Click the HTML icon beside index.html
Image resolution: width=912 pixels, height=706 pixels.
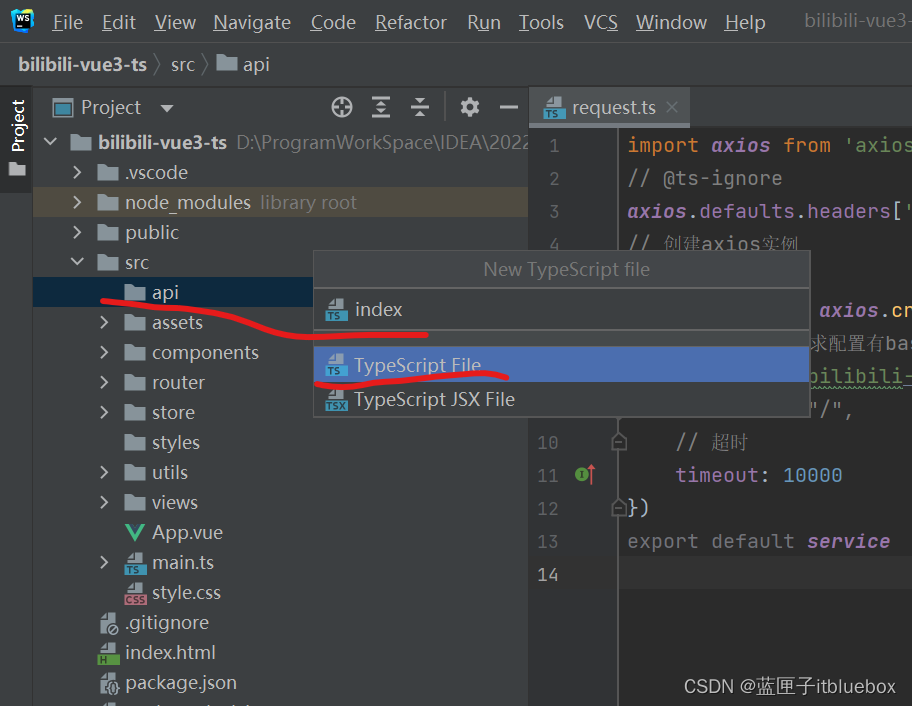tap(109, 653)
